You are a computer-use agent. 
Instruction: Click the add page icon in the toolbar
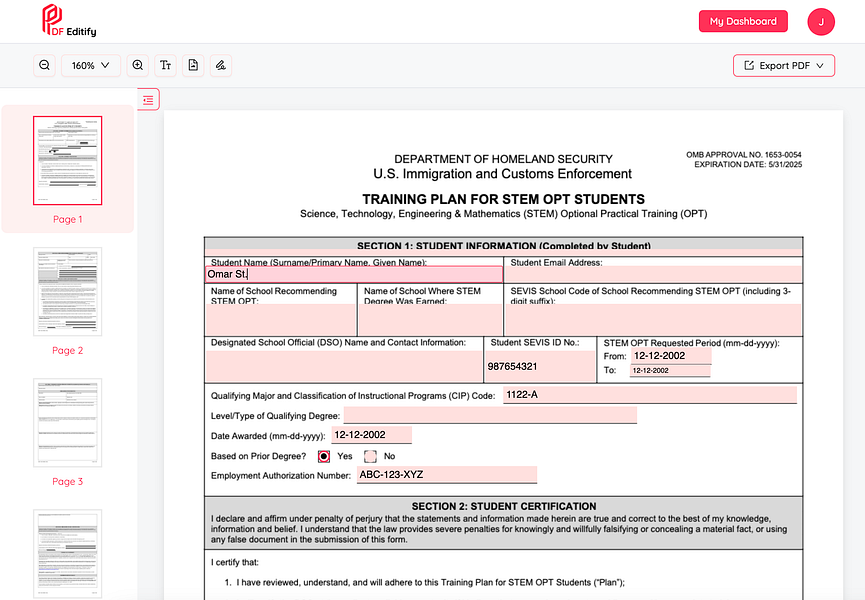tap(193, 65)
